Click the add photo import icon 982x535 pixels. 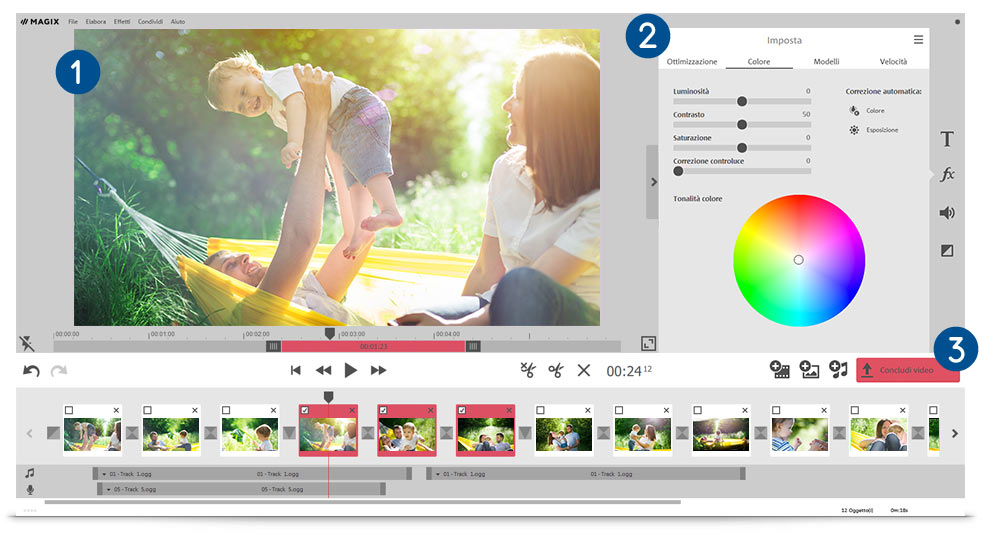809,370
